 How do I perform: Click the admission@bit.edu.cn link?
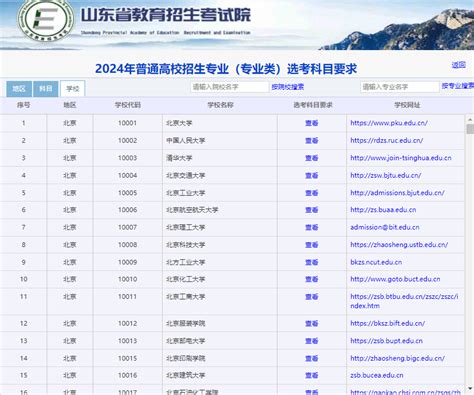[x=385, y=227]
